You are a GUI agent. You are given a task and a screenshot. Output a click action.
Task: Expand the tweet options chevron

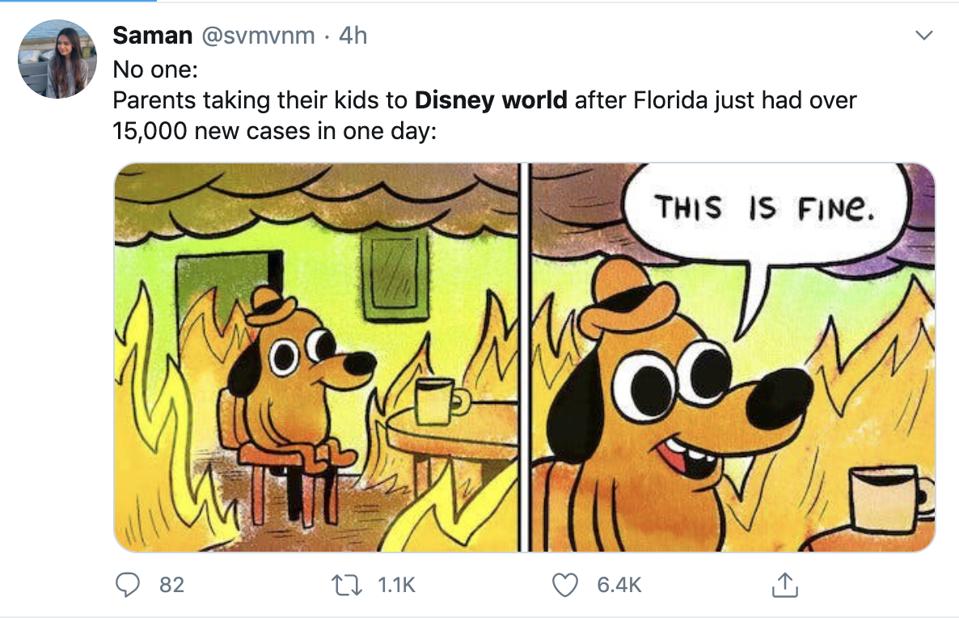[924, 36]
